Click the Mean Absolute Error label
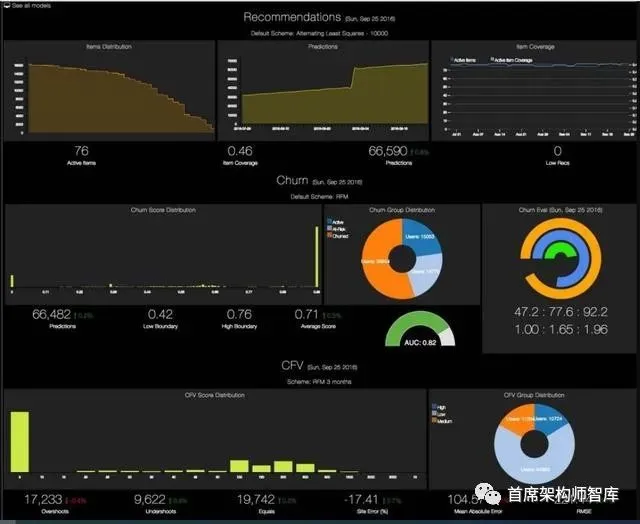The image size is (640, 524). coord(478,511)
